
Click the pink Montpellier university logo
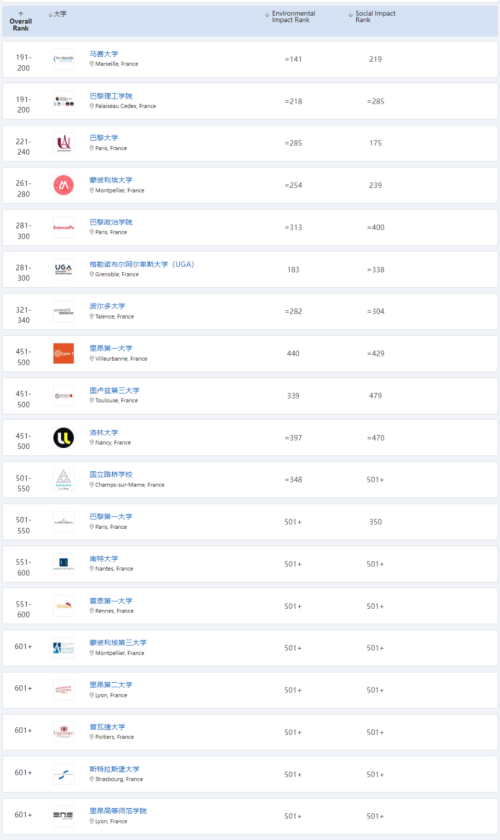click(63, 185)
